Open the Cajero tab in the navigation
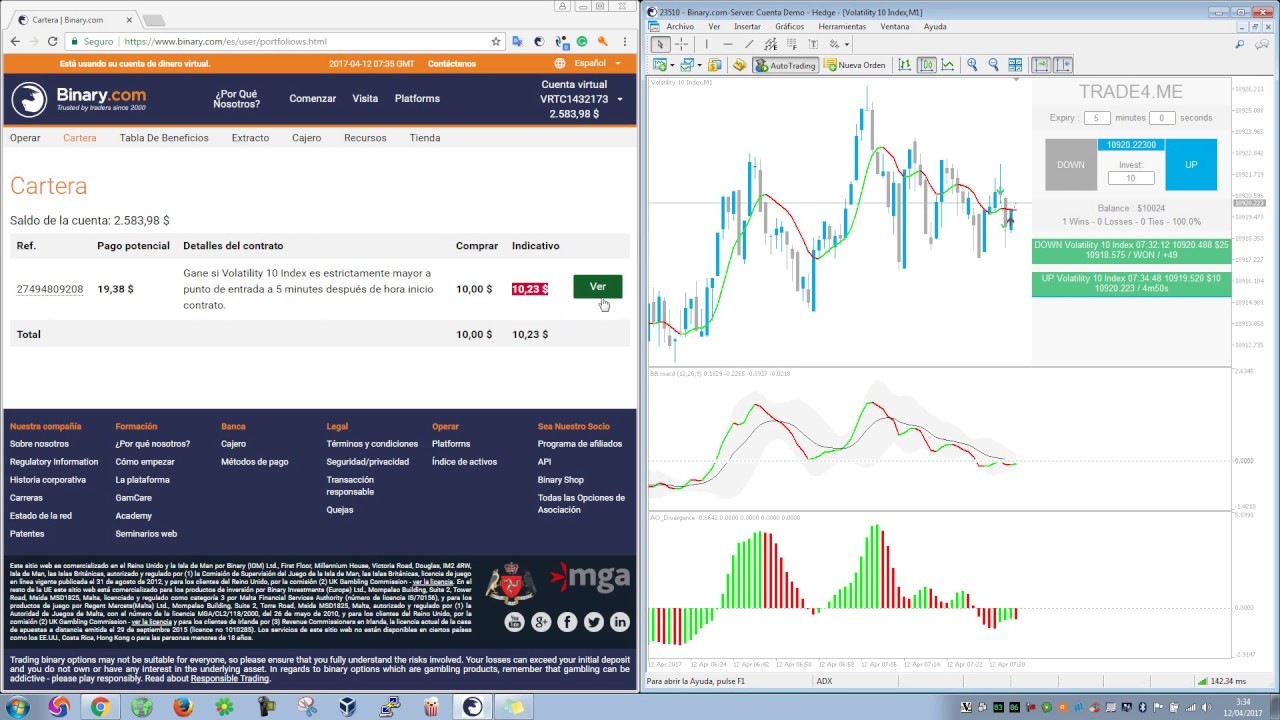Viewport: 1280px width, 720px height. point(306,138)
